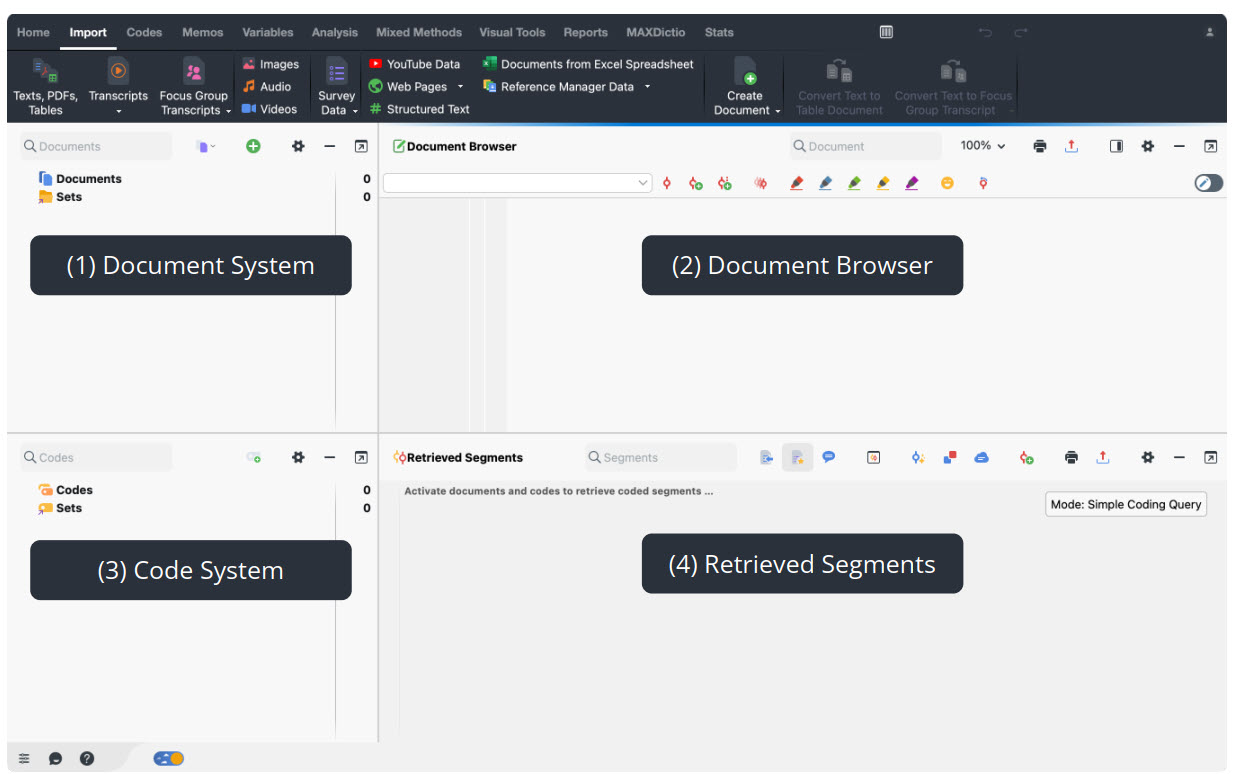Switch to the Analysis tab
Screen dimensions: 1237x774
pos(334,32)
